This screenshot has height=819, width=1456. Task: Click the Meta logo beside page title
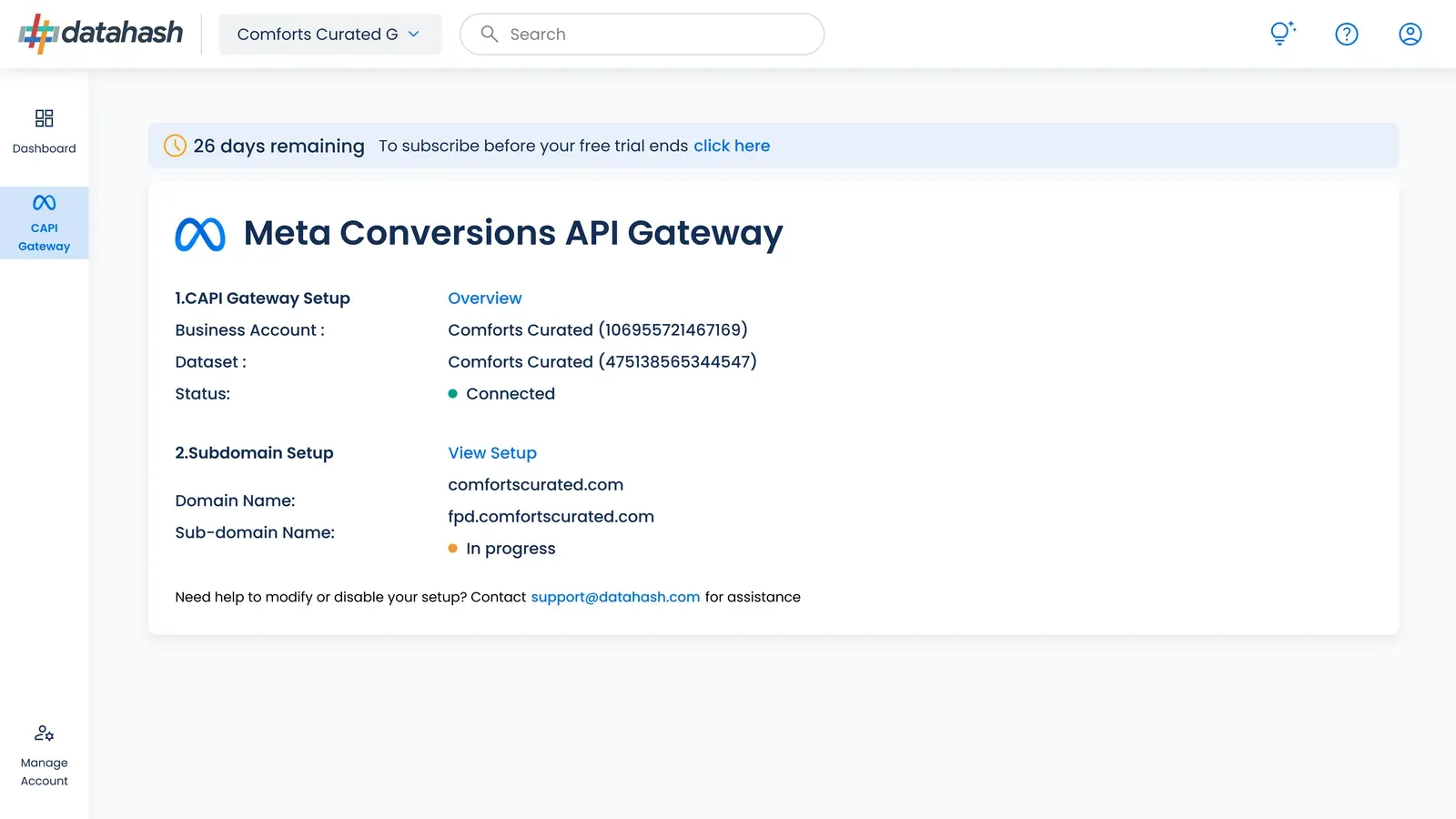tap(200, 234)
